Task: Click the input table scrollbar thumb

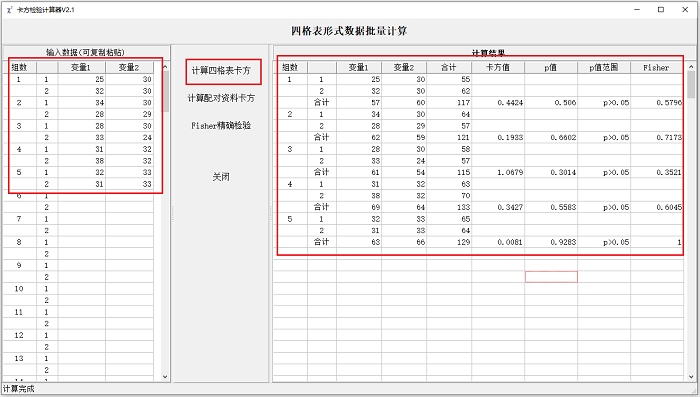Action: [x=165, y=92]
